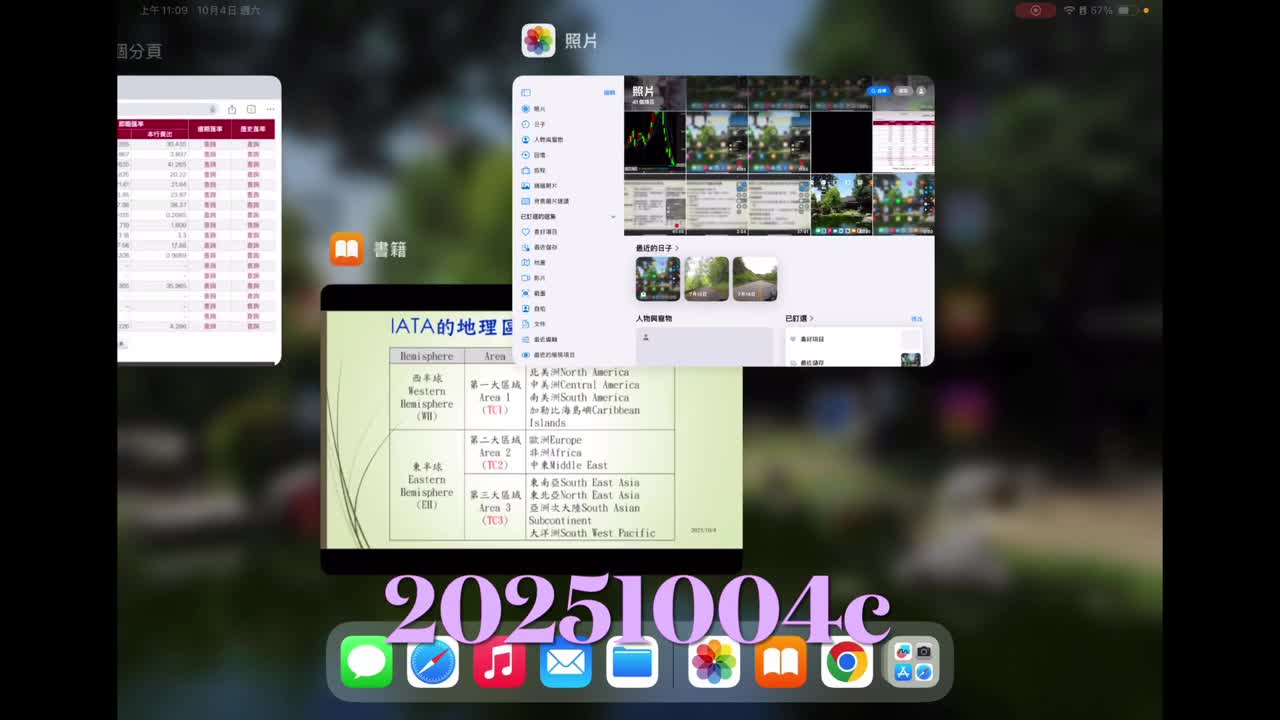Viewport: 1280px width, 720px height.
Task: Open the App Library folder in dock
Action: coord(913,662)
